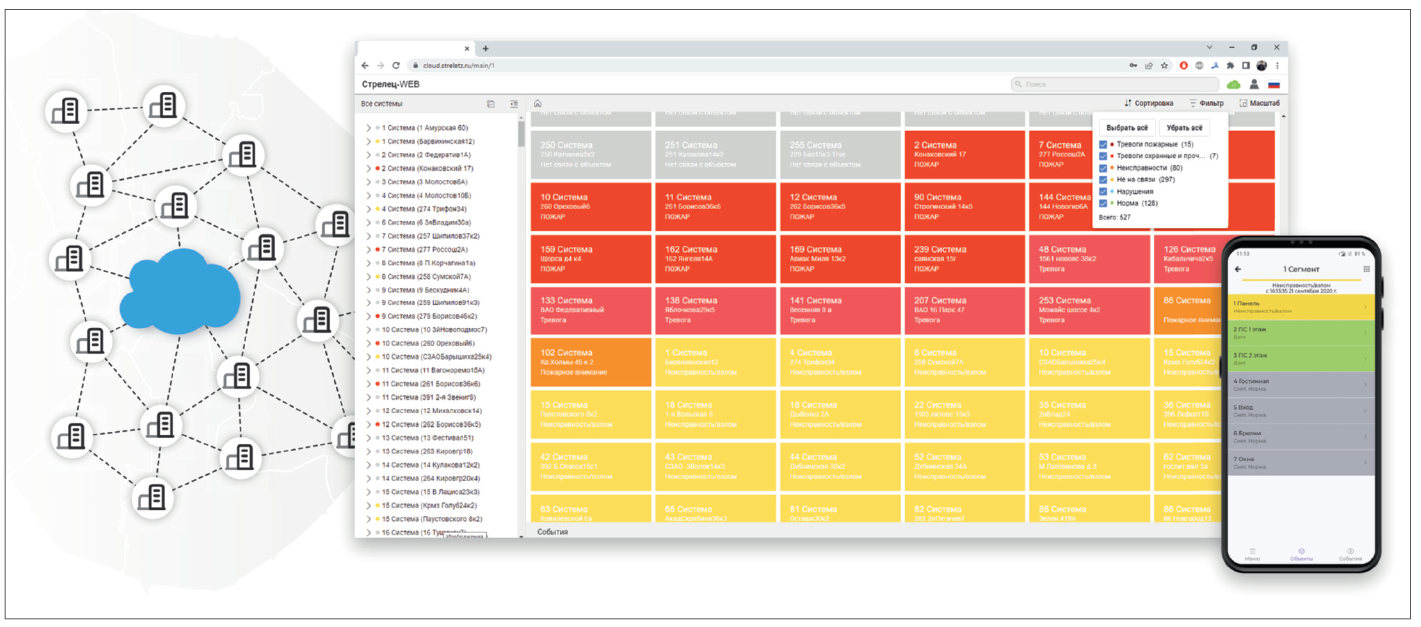Open a new browser tab with plus

point(486,48)
